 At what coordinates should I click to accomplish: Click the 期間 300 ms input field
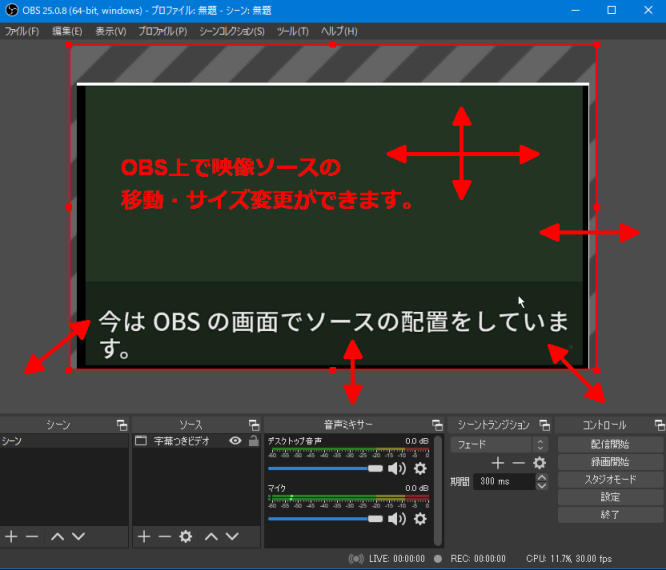coord(504,481)
